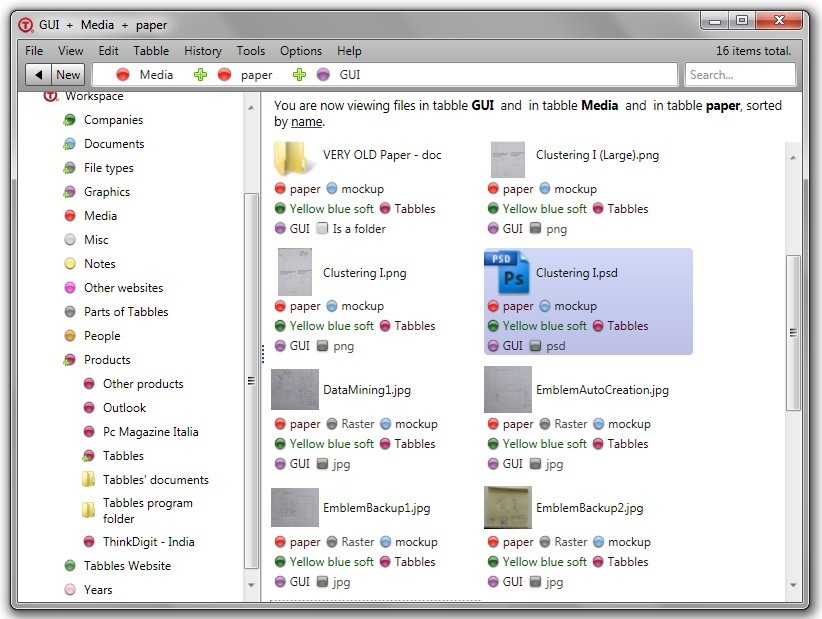Select the Clustering I.psd Photoshop file icon

(x=507, y=273)
